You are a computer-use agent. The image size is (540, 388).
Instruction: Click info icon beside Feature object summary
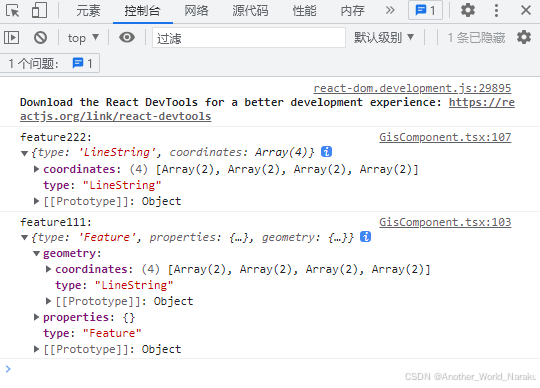pyautogui.click(x=365, y=237)
